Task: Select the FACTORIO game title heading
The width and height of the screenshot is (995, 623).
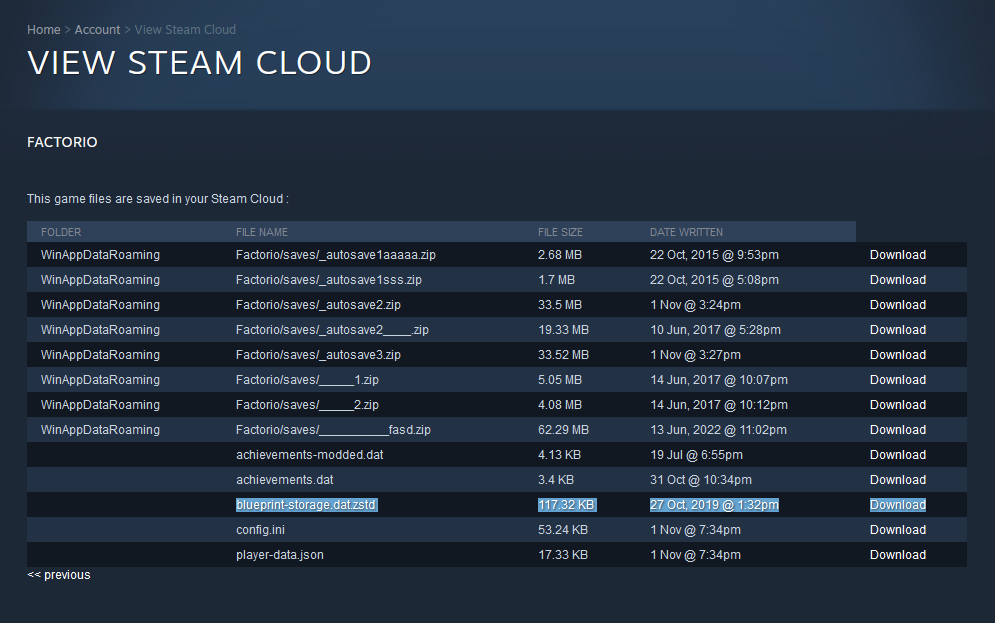Action: [62, 142]
